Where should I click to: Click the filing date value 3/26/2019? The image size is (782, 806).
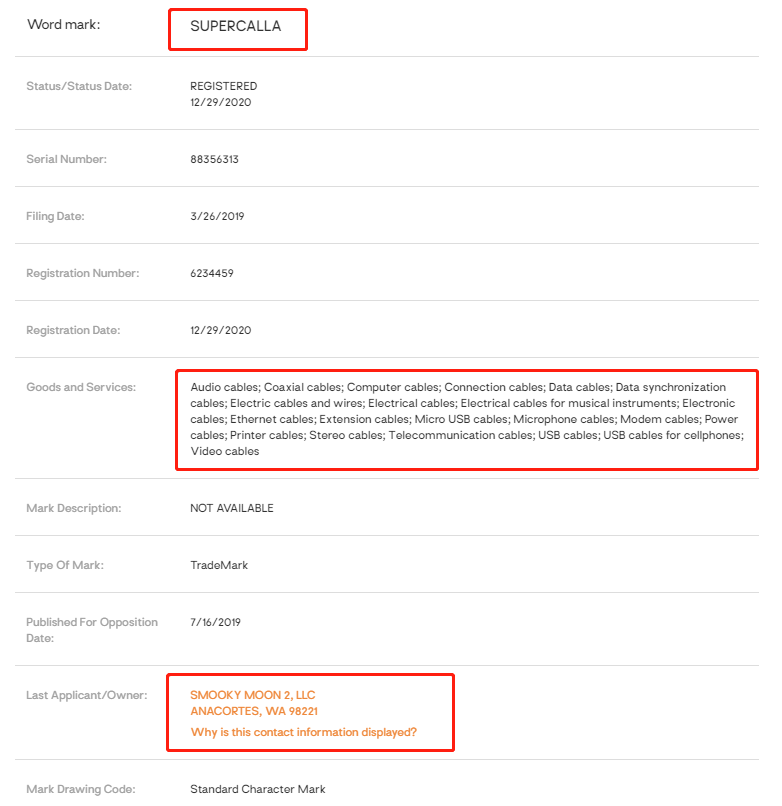[217, 216]
